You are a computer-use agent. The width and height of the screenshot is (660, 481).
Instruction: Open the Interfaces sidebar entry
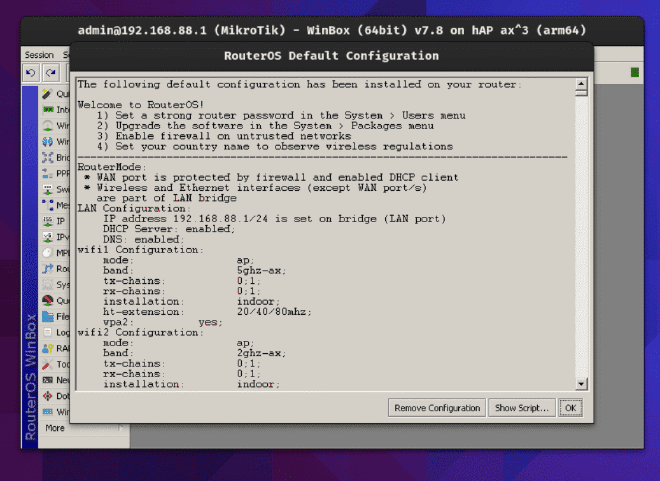55,110
